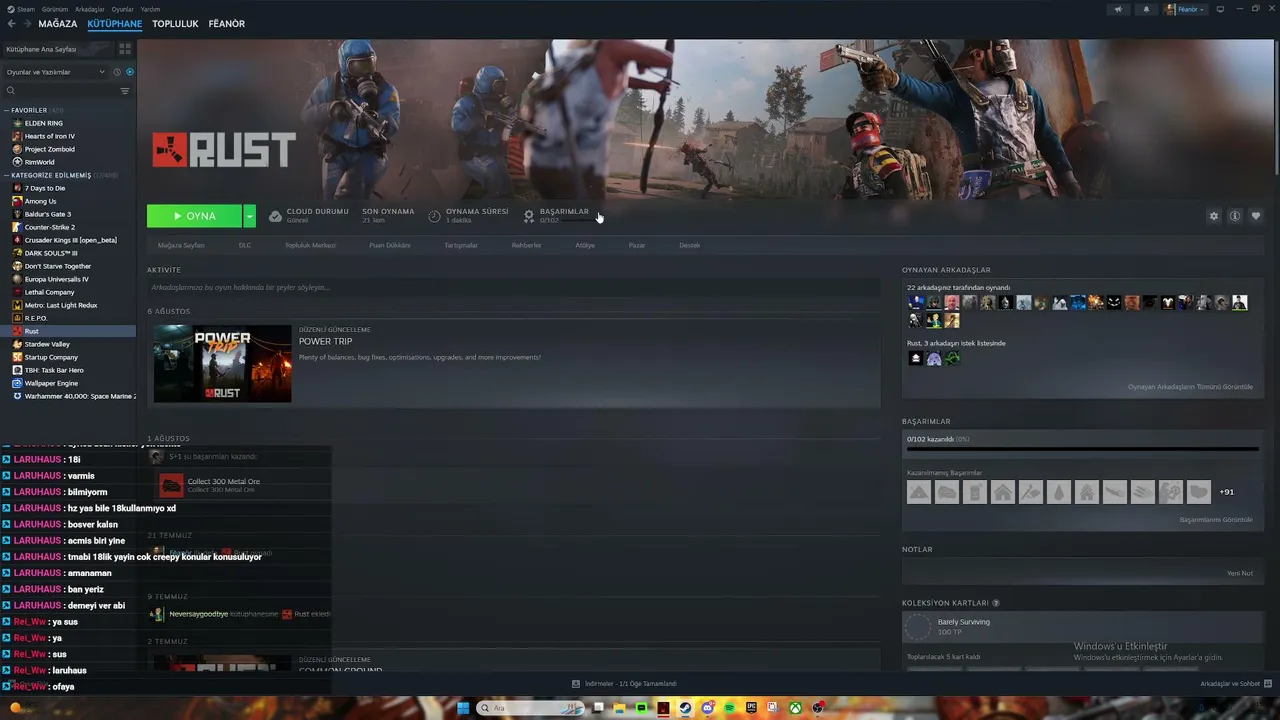This screenshot has width=1280, height=720.
Task: Switch to the TOPLULUK tab
Action: (175, 24)
